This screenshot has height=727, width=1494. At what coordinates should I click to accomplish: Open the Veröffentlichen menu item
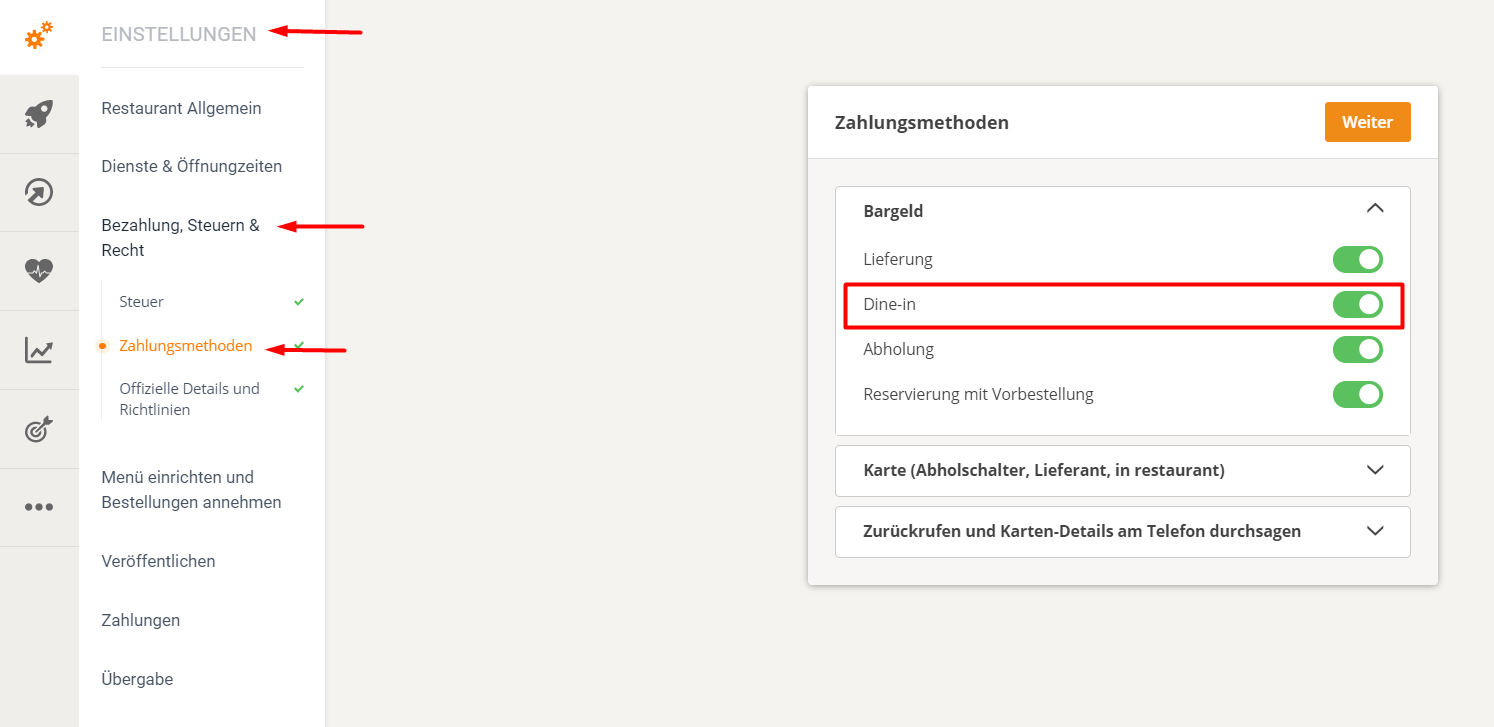tap(158, 561)
